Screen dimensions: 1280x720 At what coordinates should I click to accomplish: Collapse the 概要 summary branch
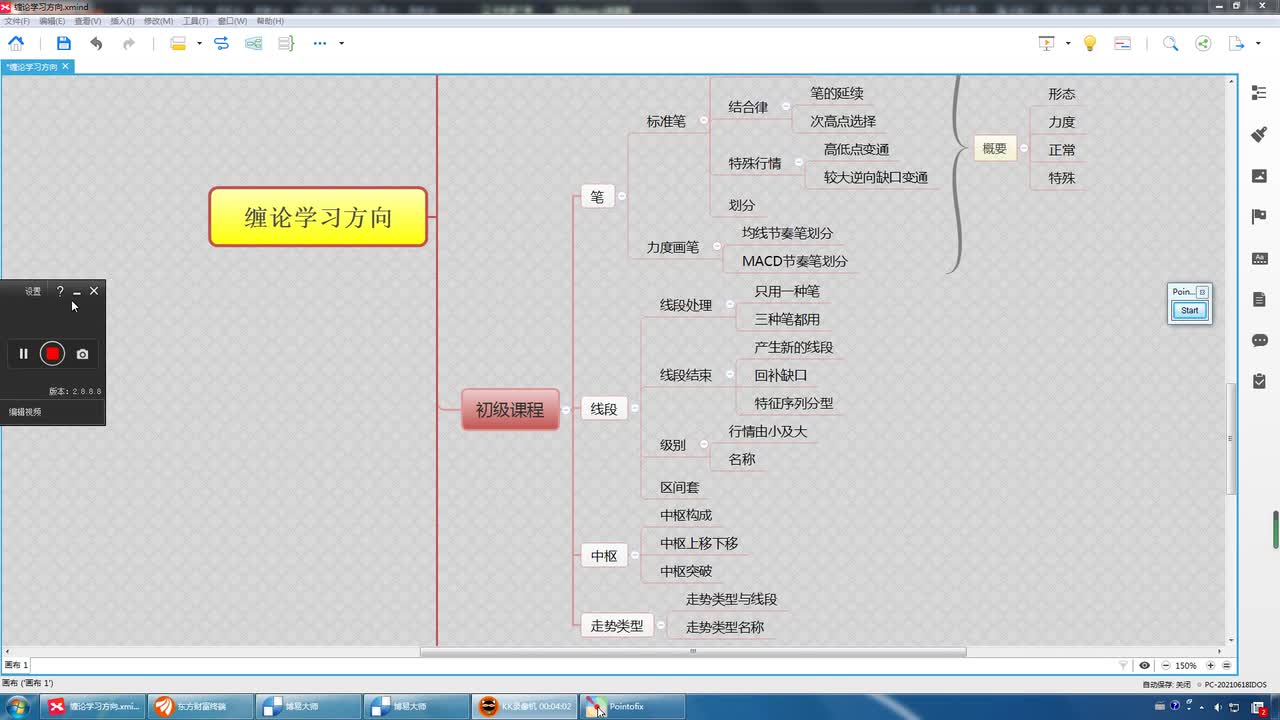click(x=1023, y=149)
